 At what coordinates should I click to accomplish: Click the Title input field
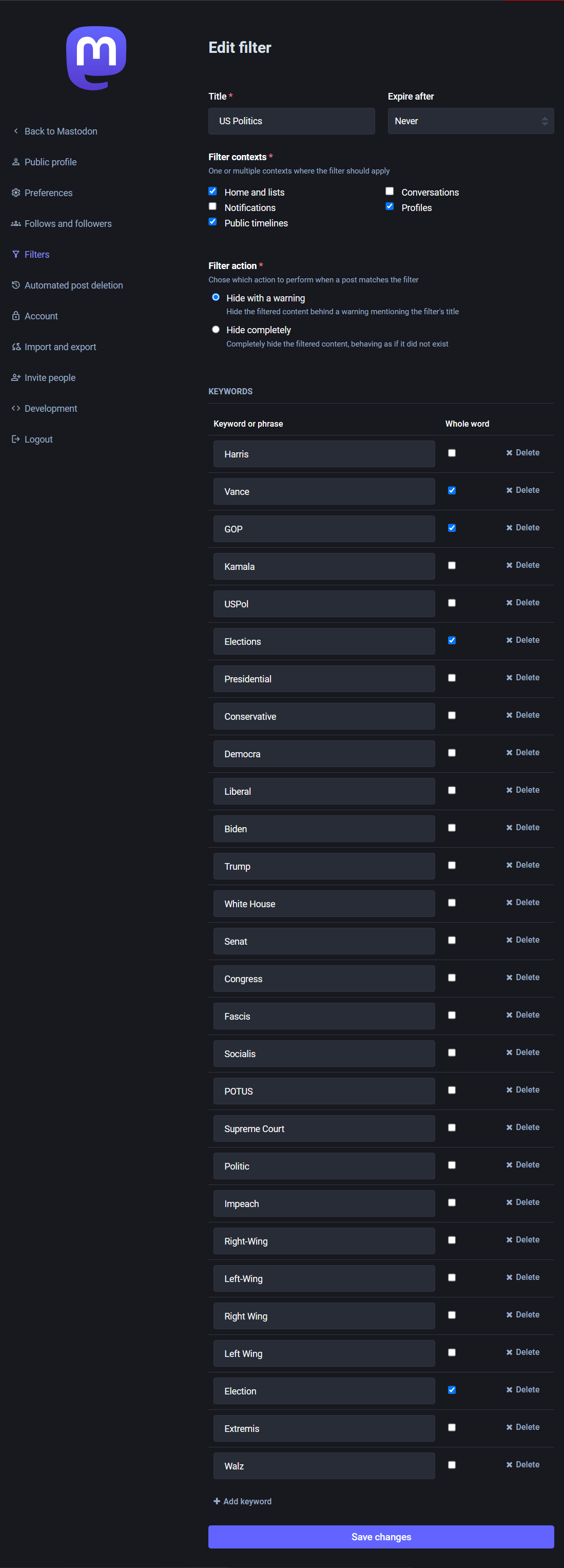click(291, 121)
